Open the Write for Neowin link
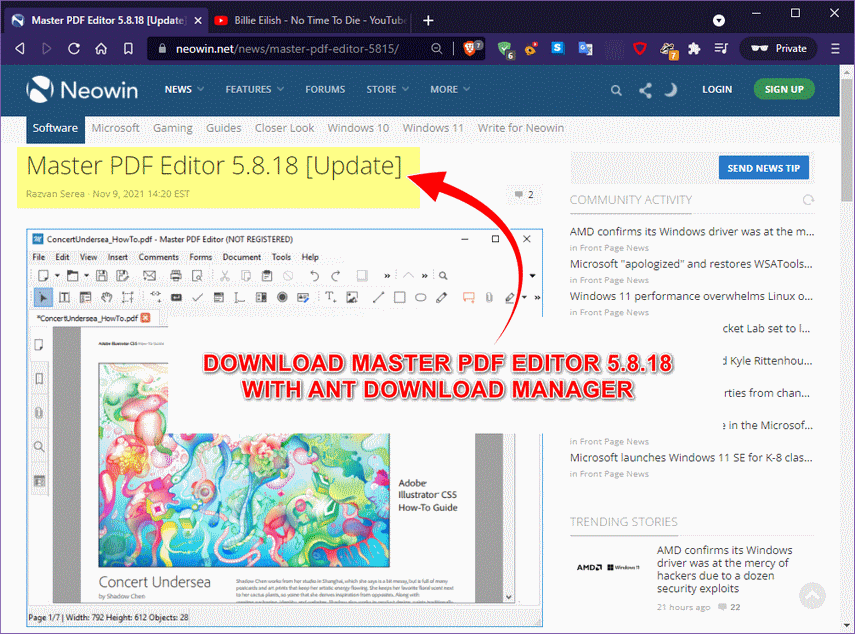Viewport: 855px width, 634px height. [x=521, y=128]
